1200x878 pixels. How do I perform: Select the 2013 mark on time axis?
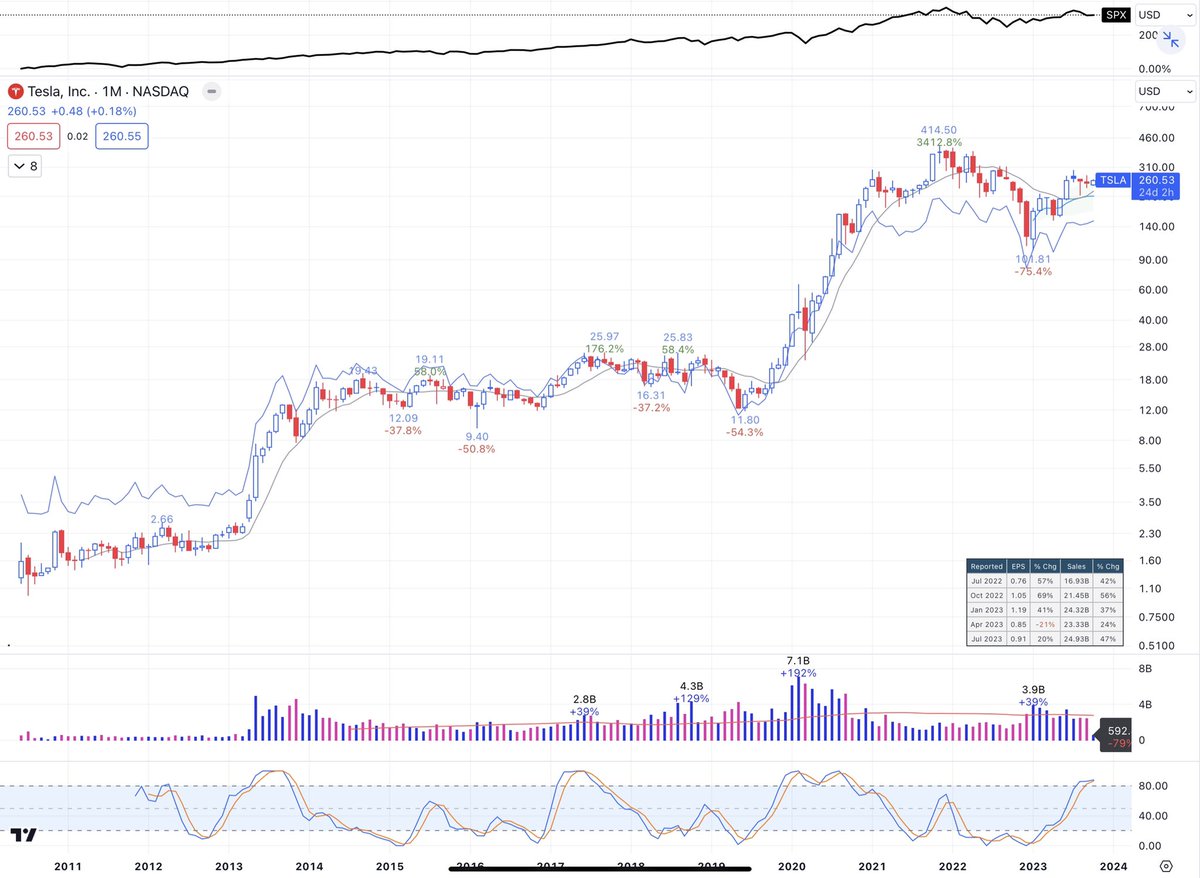point(229,866)
